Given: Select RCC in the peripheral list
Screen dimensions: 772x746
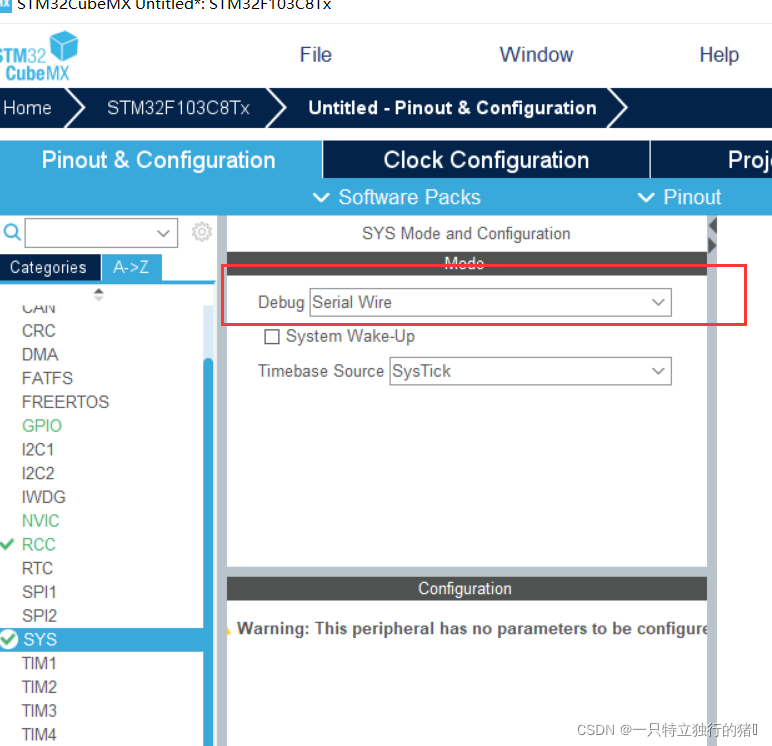Looking at the screenshot, I should 39,545.
